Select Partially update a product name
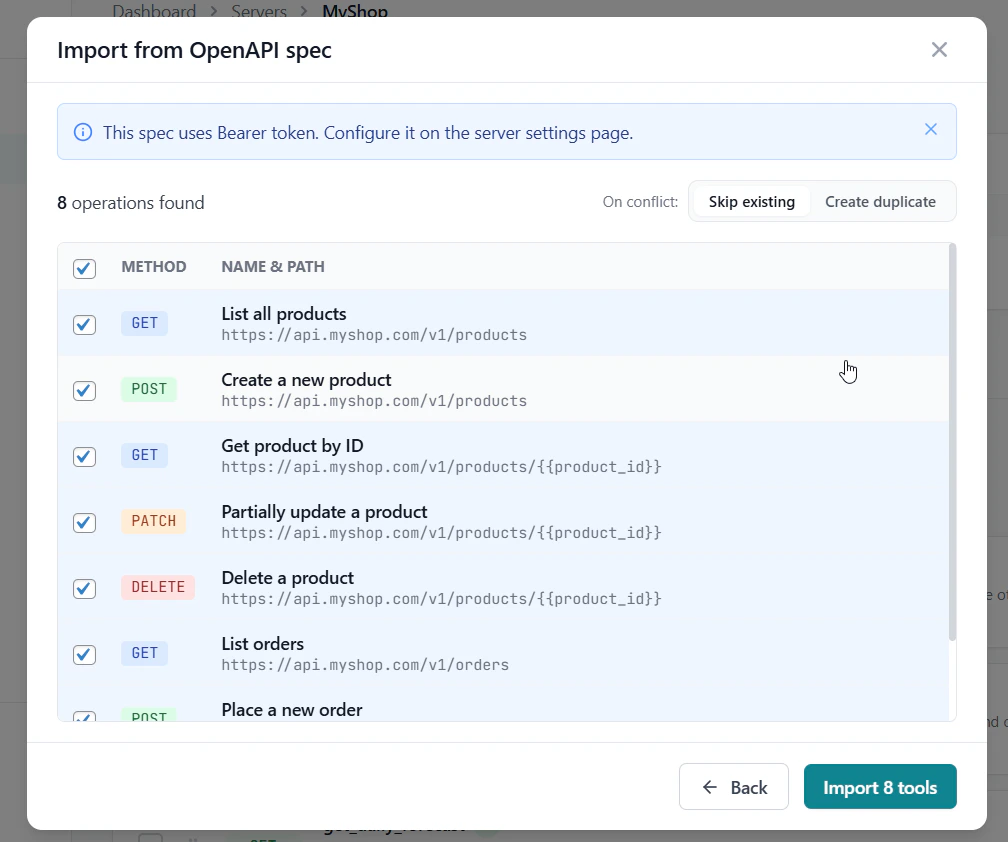 324,512
